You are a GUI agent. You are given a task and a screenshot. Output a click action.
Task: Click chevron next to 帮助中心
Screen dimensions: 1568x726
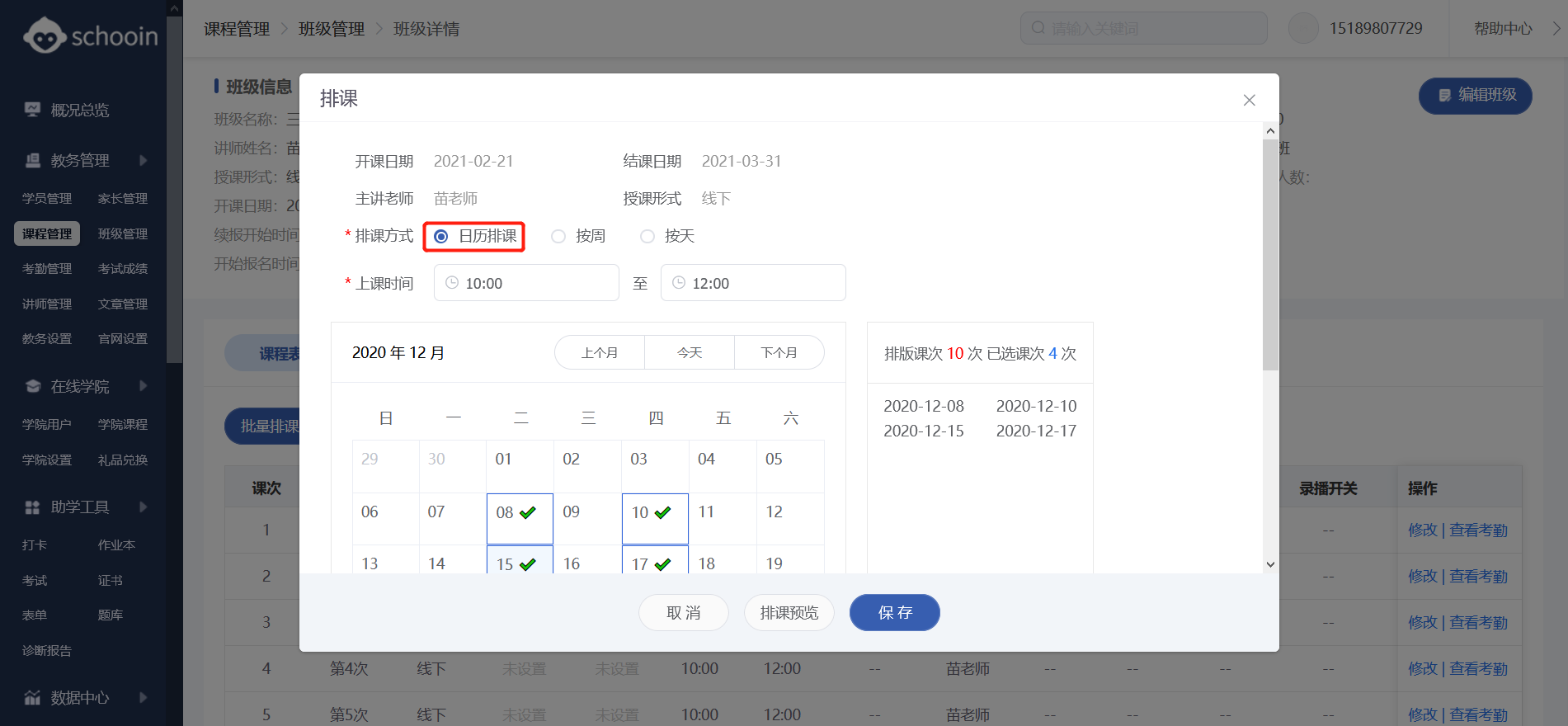pos(1556,28)
